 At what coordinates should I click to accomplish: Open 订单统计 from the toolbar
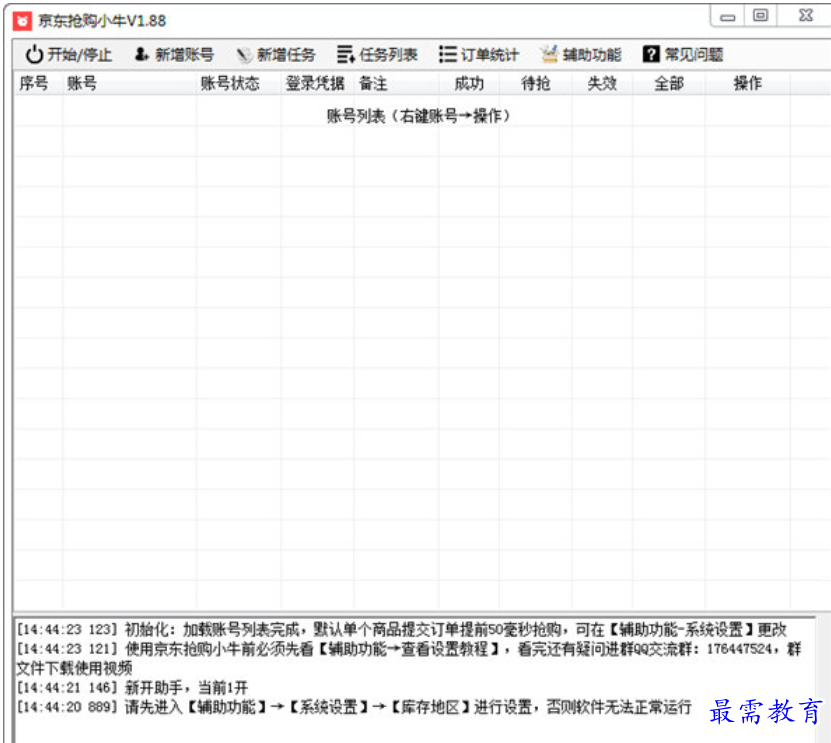click(479, 54)
